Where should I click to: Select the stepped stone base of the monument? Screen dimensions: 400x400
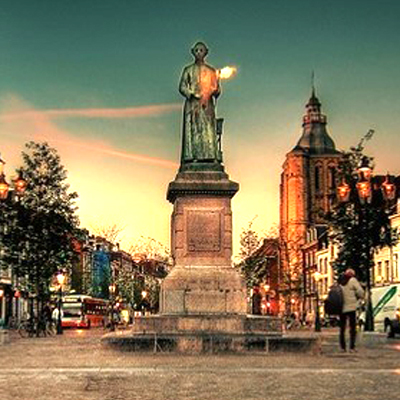point(209,330)
